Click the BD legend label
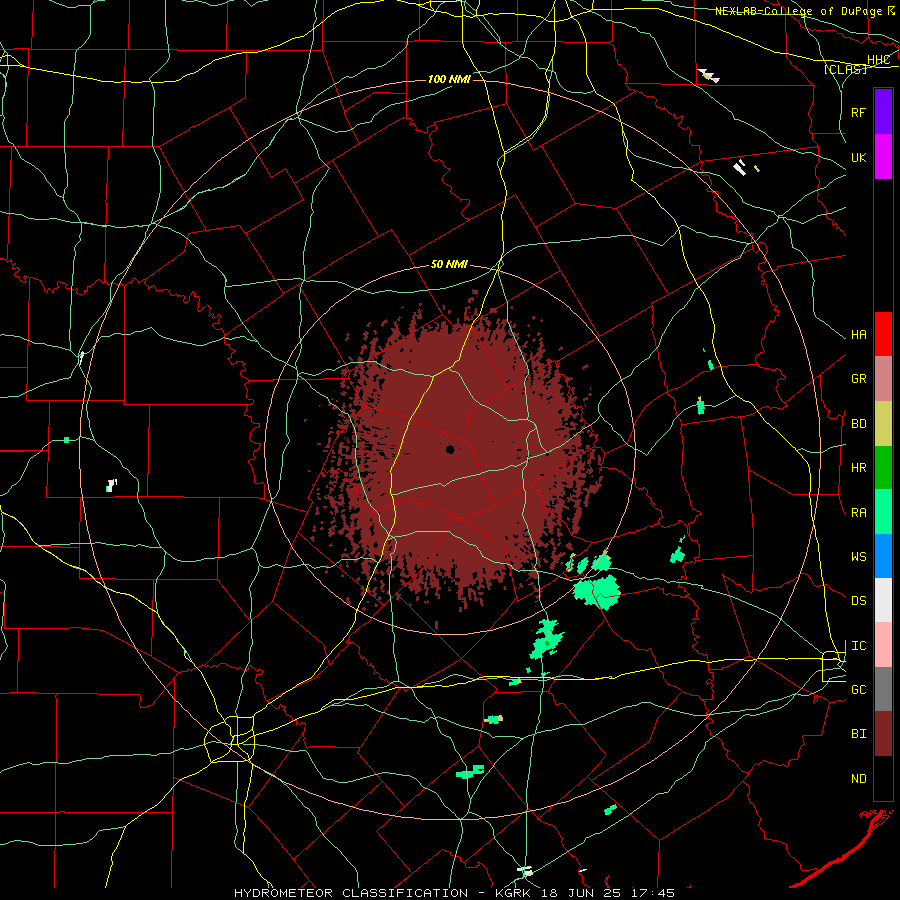Viewport: 900px width, 900px height. tap(858, 424)
